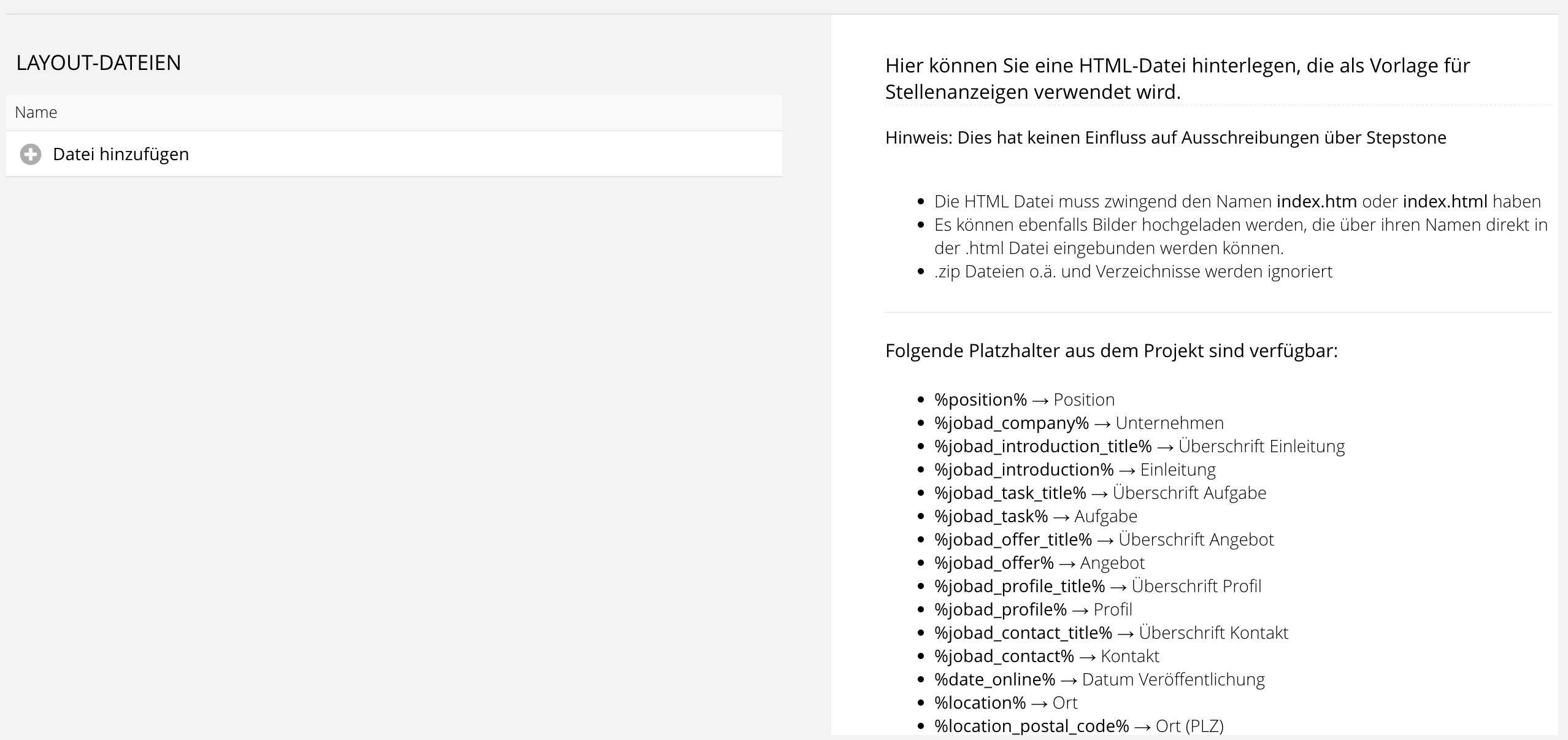
Task: Click the .zip Dateien bullet text
Action: [x=1133, y=271]
